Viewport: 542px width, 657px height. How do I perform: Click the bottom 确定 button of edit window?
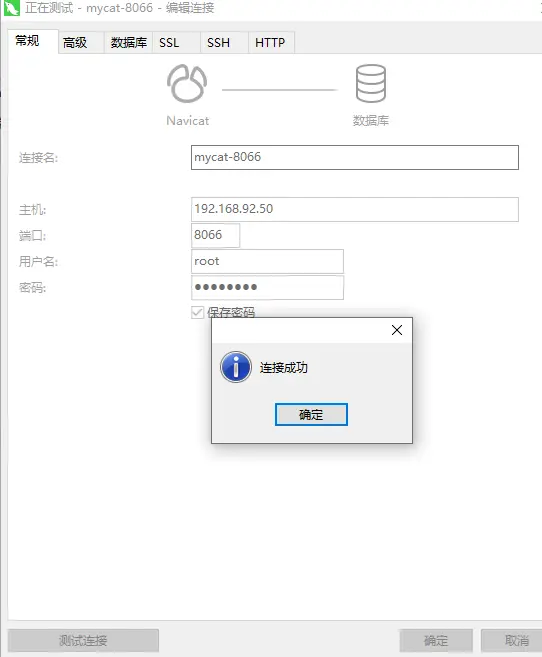tap(436, 640)
